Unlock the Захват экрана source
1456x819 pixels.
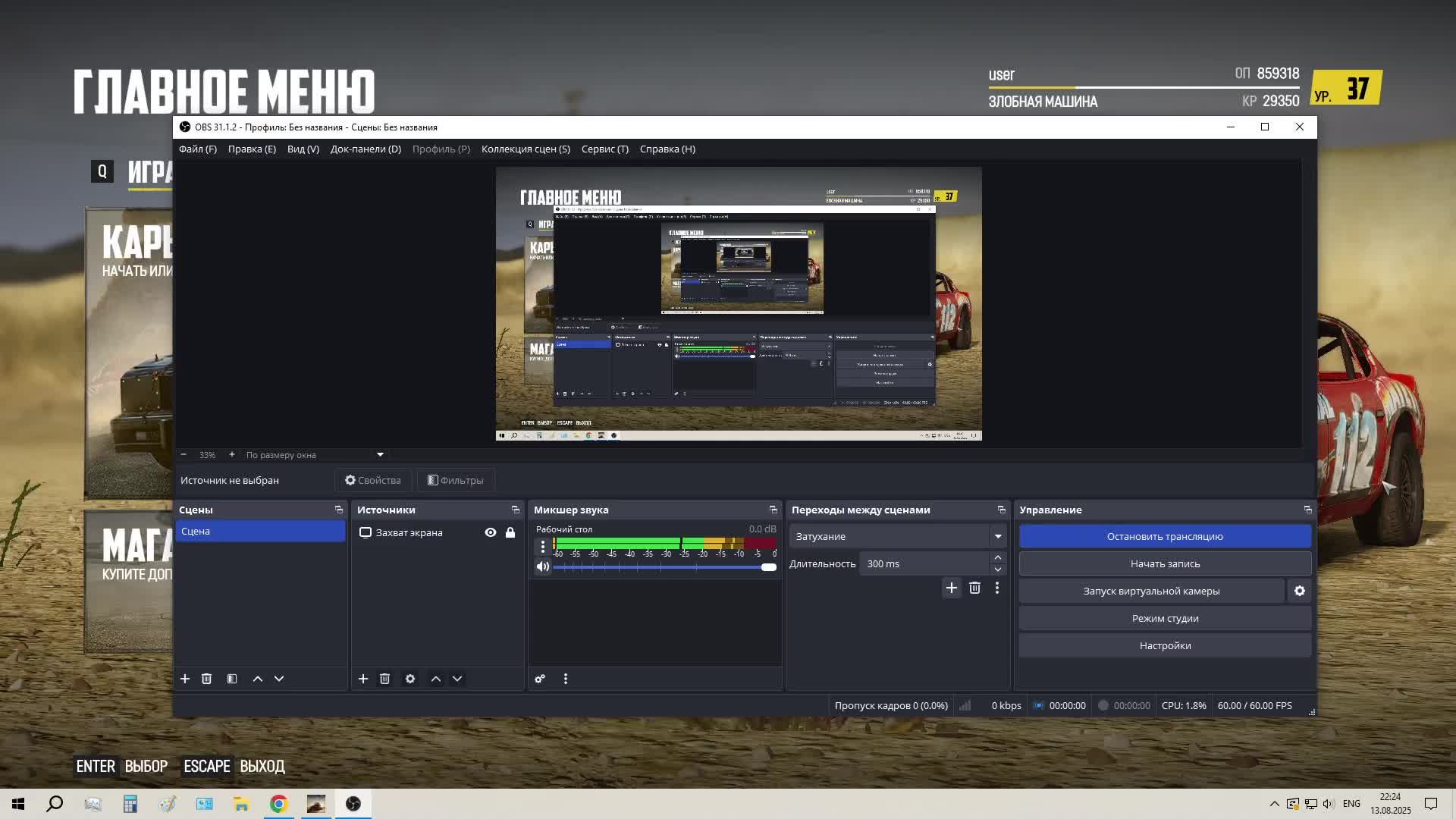[510, 532]
